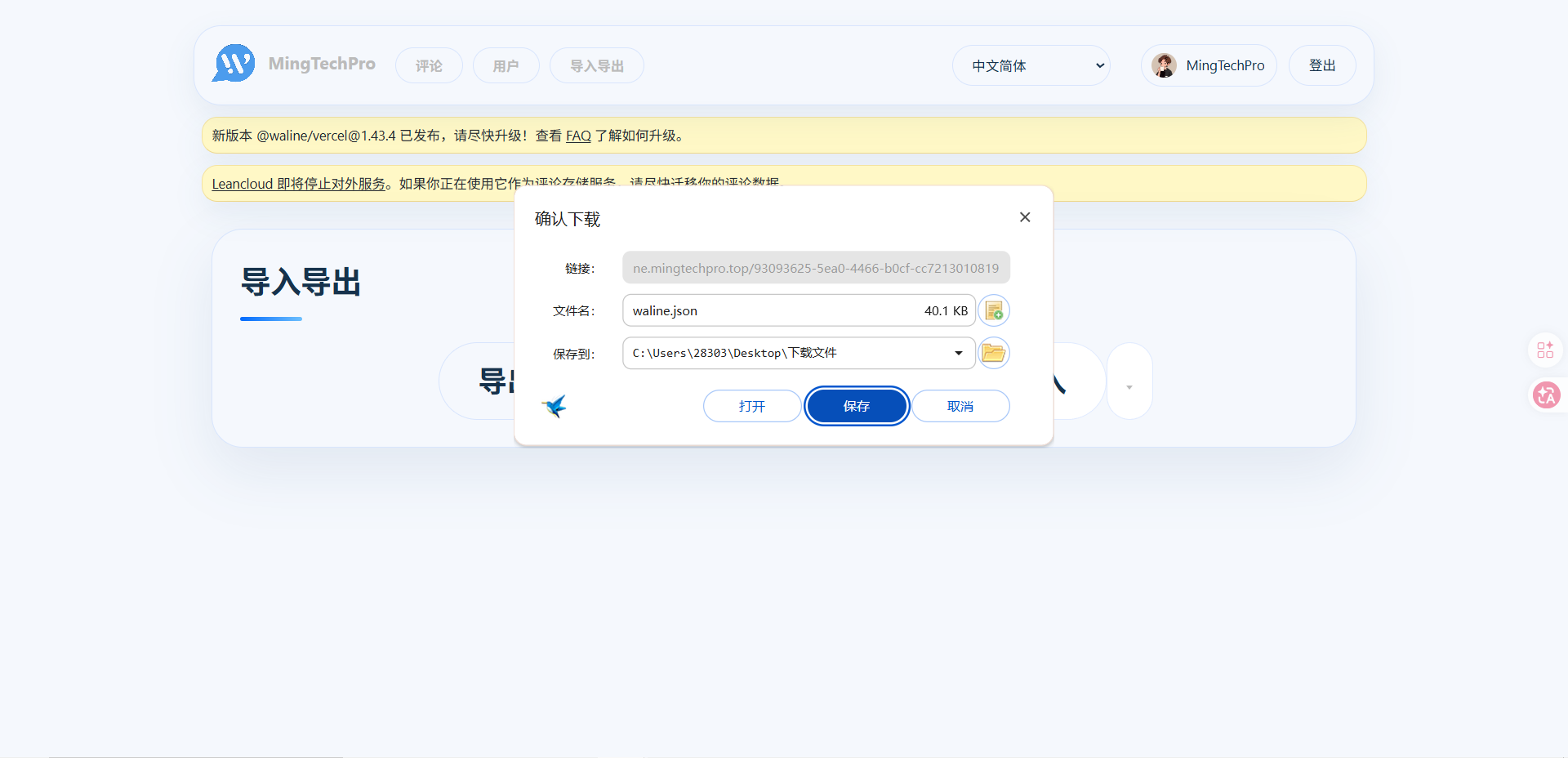Click the 保存 button
Viewport: 1568px width, 758px height.
click(x=857, y=406)
